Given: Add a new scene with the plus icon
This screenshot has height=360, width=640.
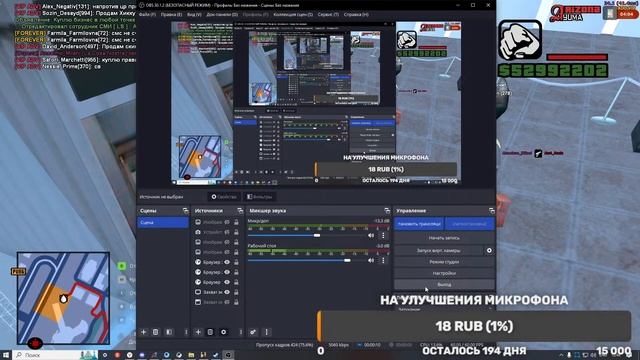Looking at the screenshot, I should pyautogui.click(x=143, y=332).
